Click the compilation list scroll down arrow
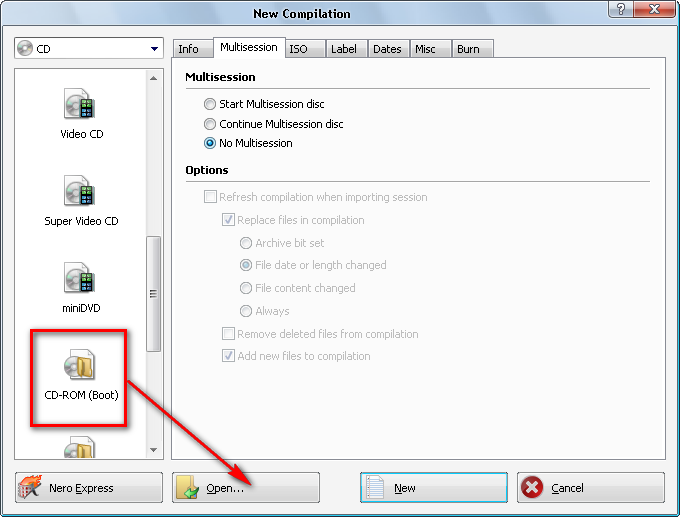 [154, 450]
